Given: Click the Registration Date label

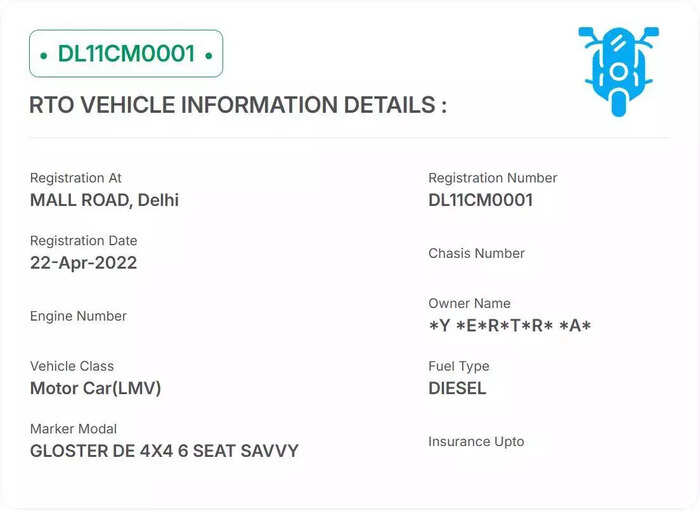Looking at the screenshot, I should [x=83, y=241].
